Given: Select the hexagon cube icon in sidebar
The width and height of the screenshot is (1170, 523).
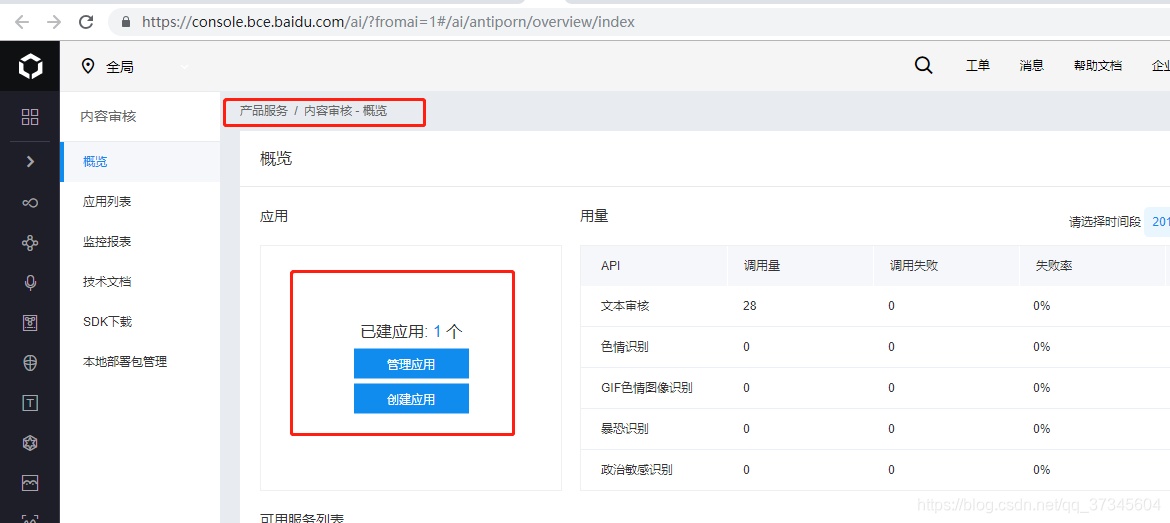Looking at the screenshot, I should (30, 444).
